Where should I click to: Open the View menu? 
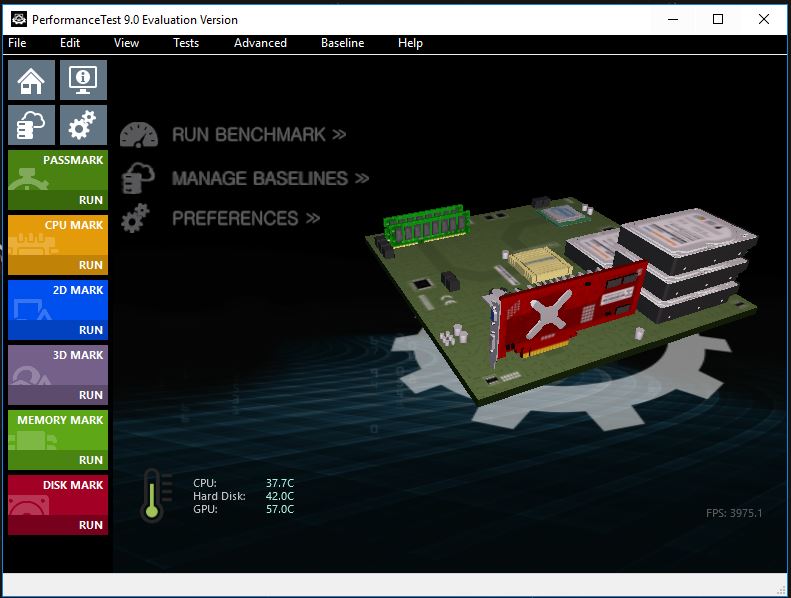(126, 43)
